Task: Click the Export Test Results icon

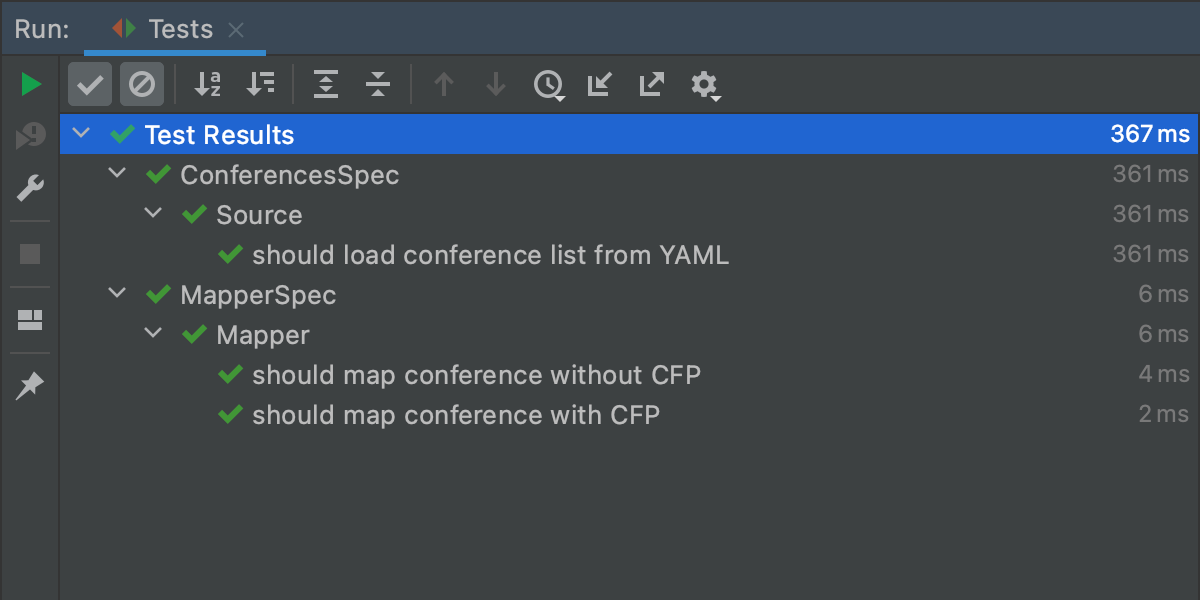Action: coord(651,85)
